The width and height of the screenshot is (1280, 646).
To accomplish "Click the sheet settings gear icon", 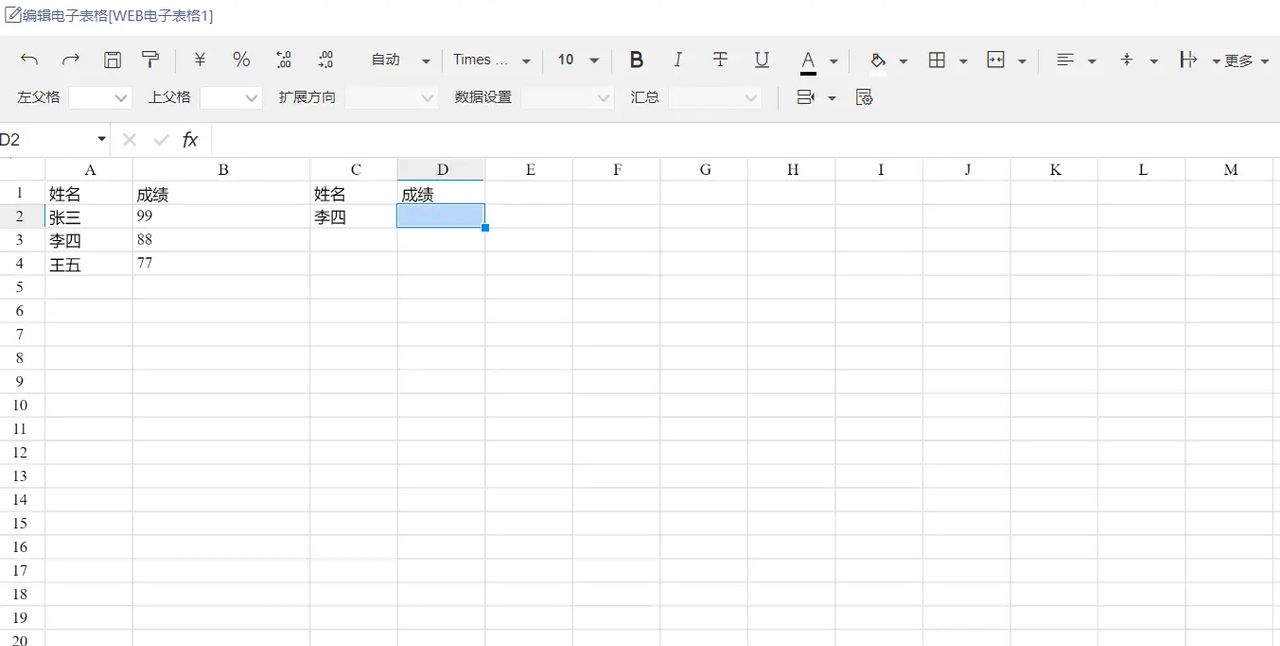I will tap(864, 97).
